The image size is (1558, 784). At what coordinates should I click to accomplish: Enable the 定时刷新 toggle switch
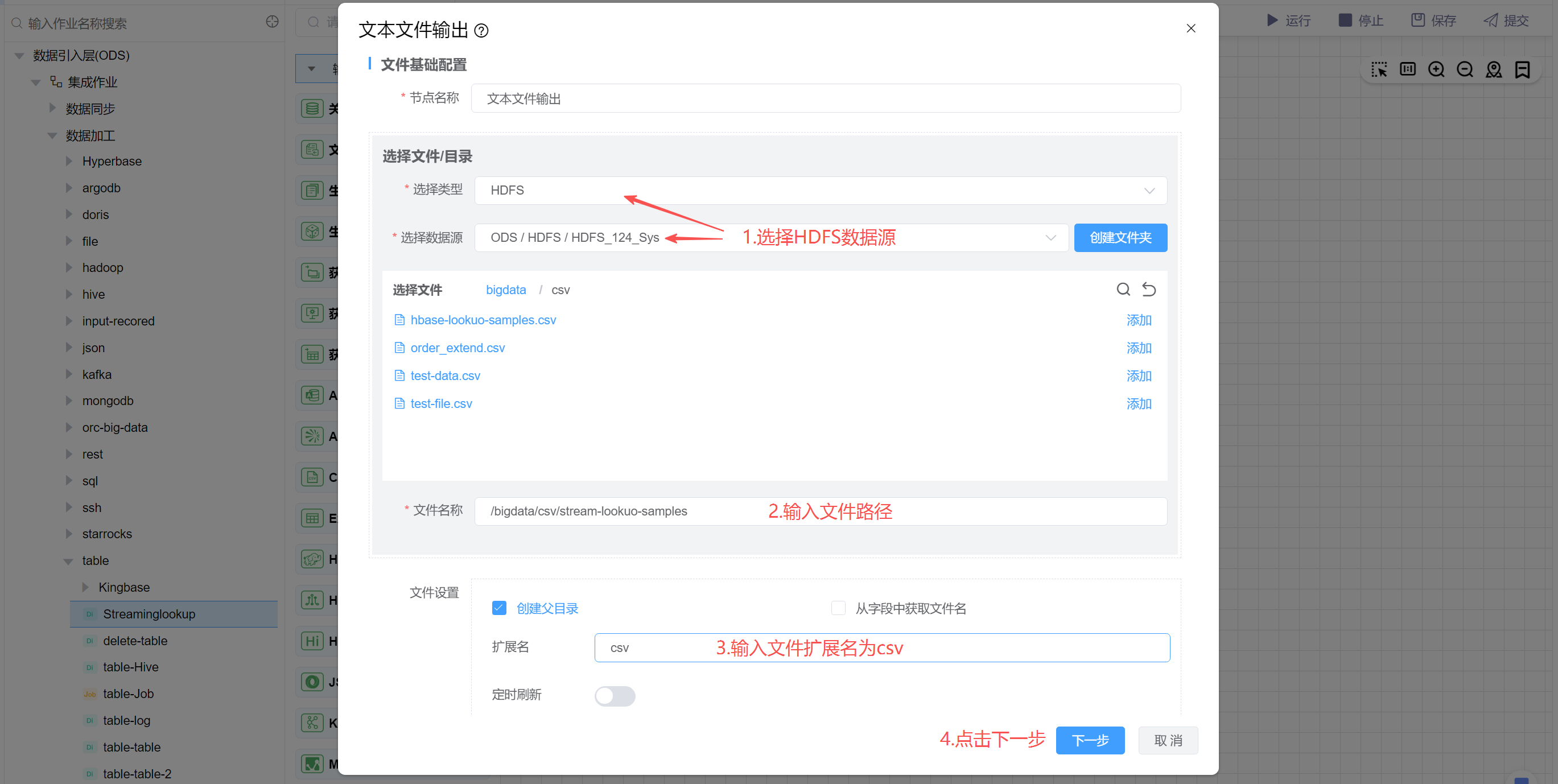(x=615, y=696)
